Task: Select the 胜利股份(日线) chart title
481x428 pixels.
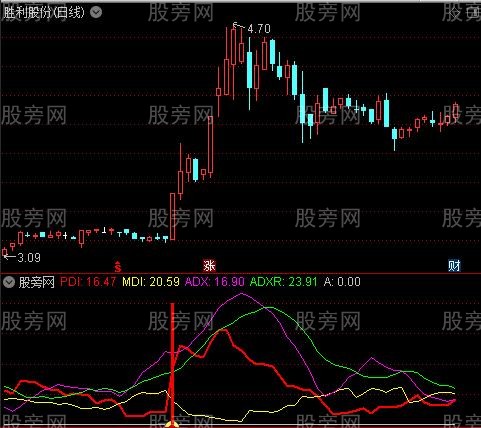Action: 43,13
